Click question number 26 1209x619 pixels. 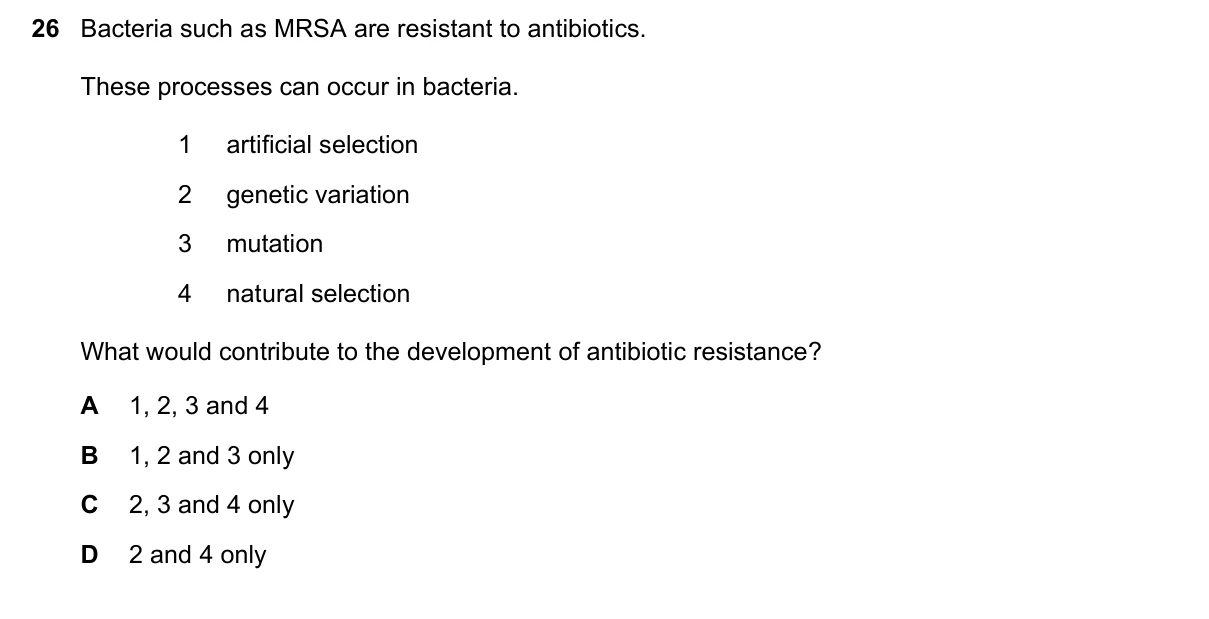coord(46,30)
